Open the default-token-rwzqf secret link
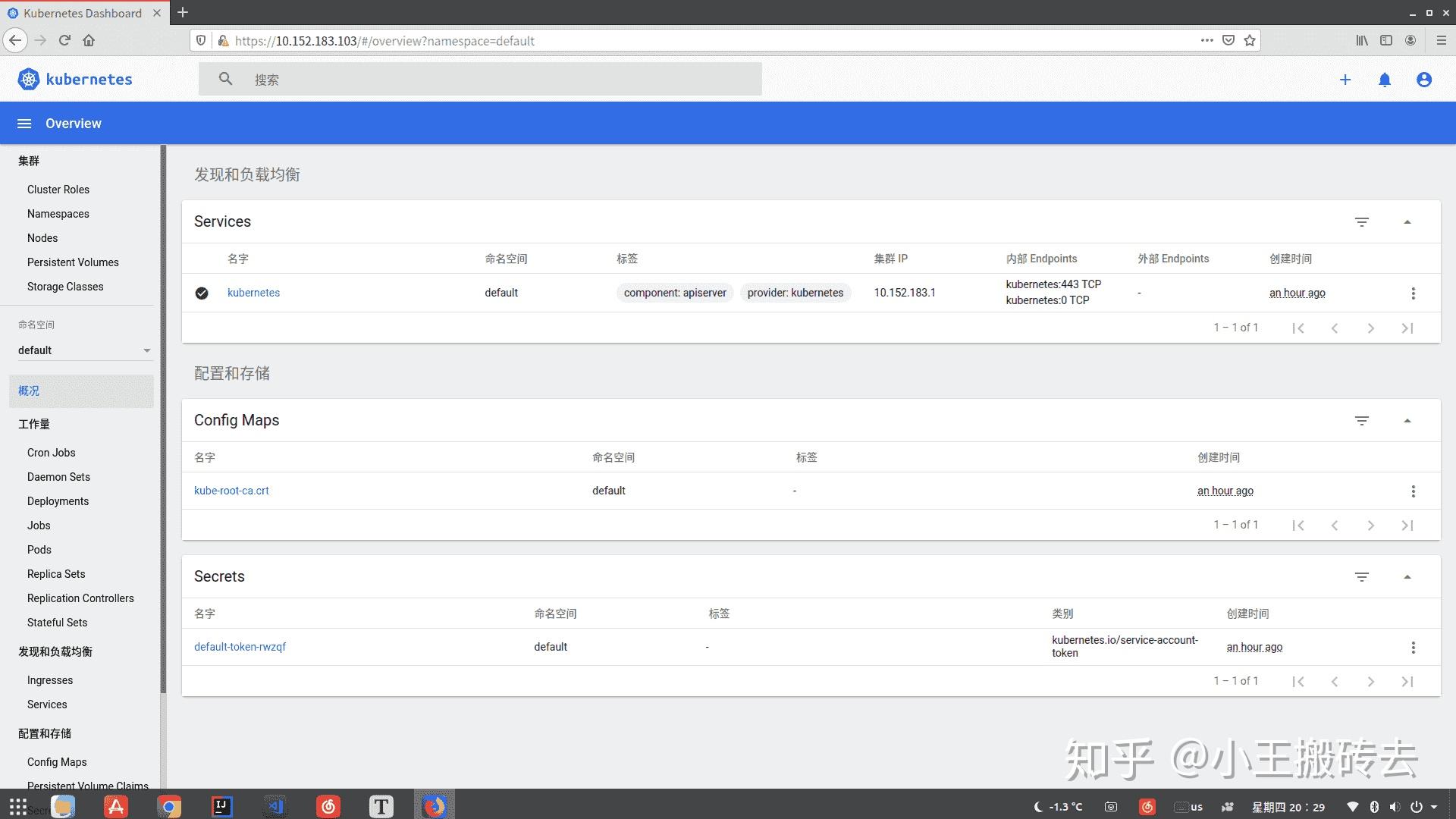 pos(240,647)
